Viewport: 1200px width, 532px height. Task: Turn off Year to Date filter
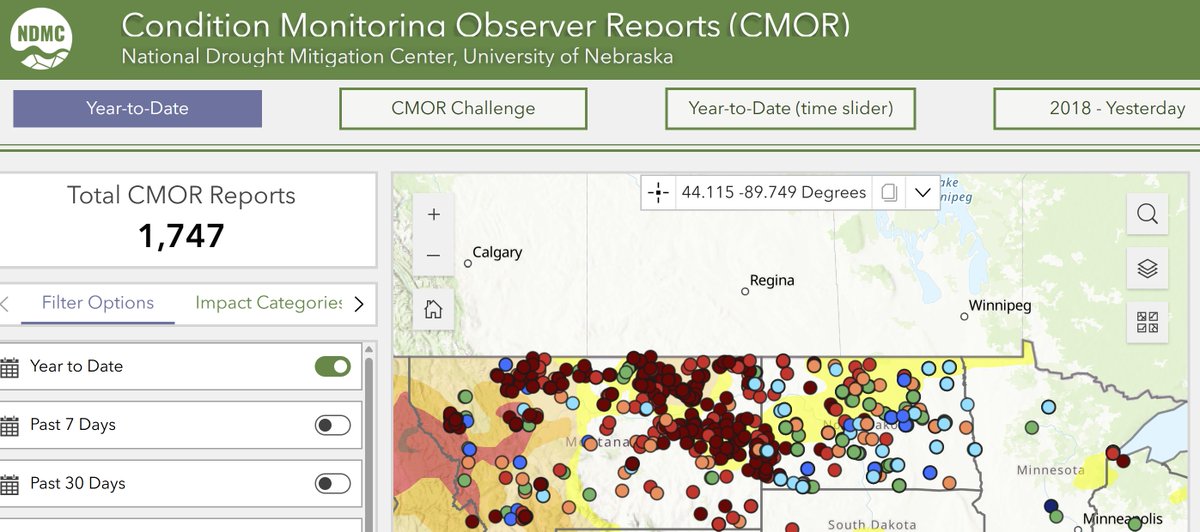(333, 366)
